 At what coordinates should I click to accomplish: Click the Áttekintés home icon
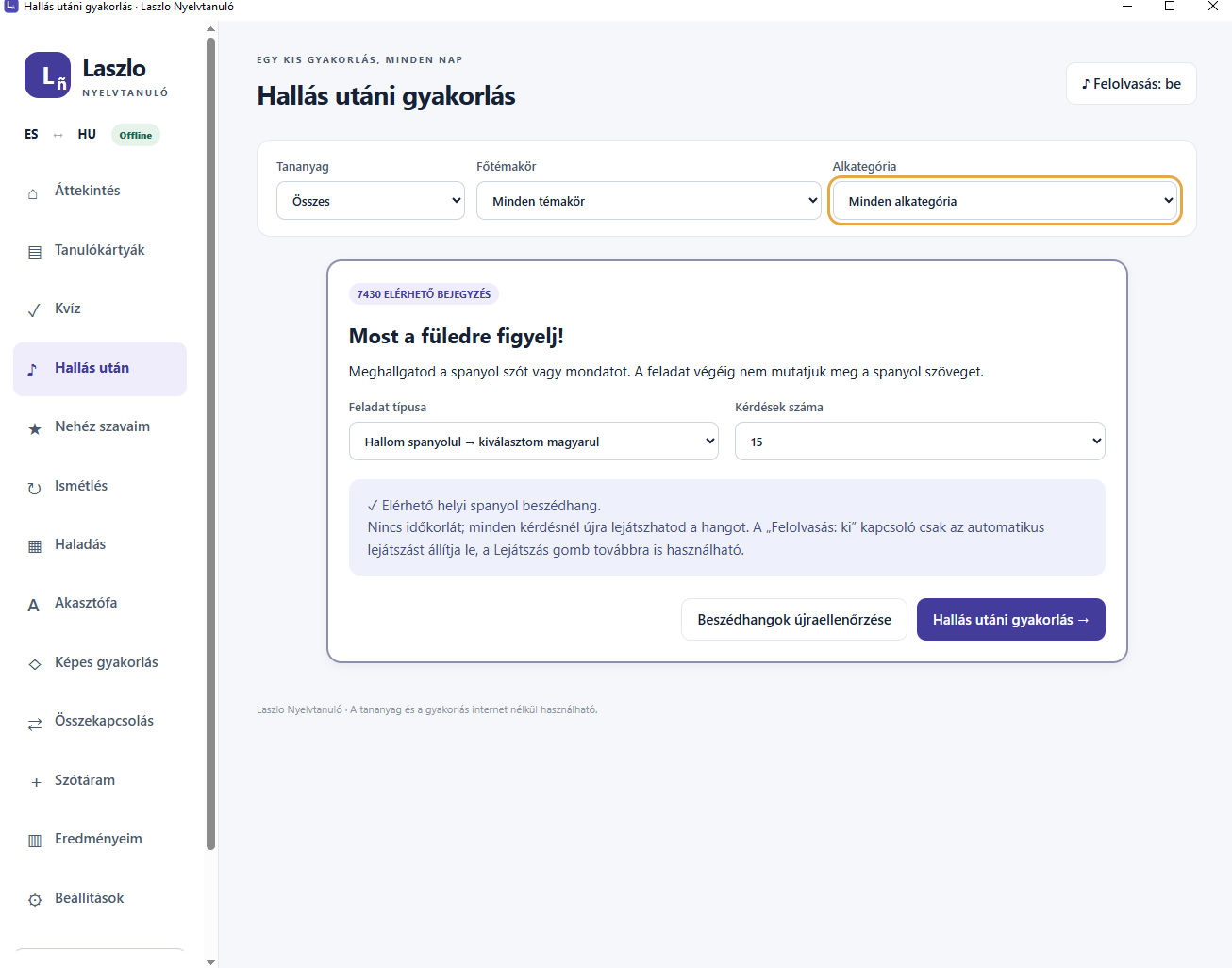(x=34, y=192)
